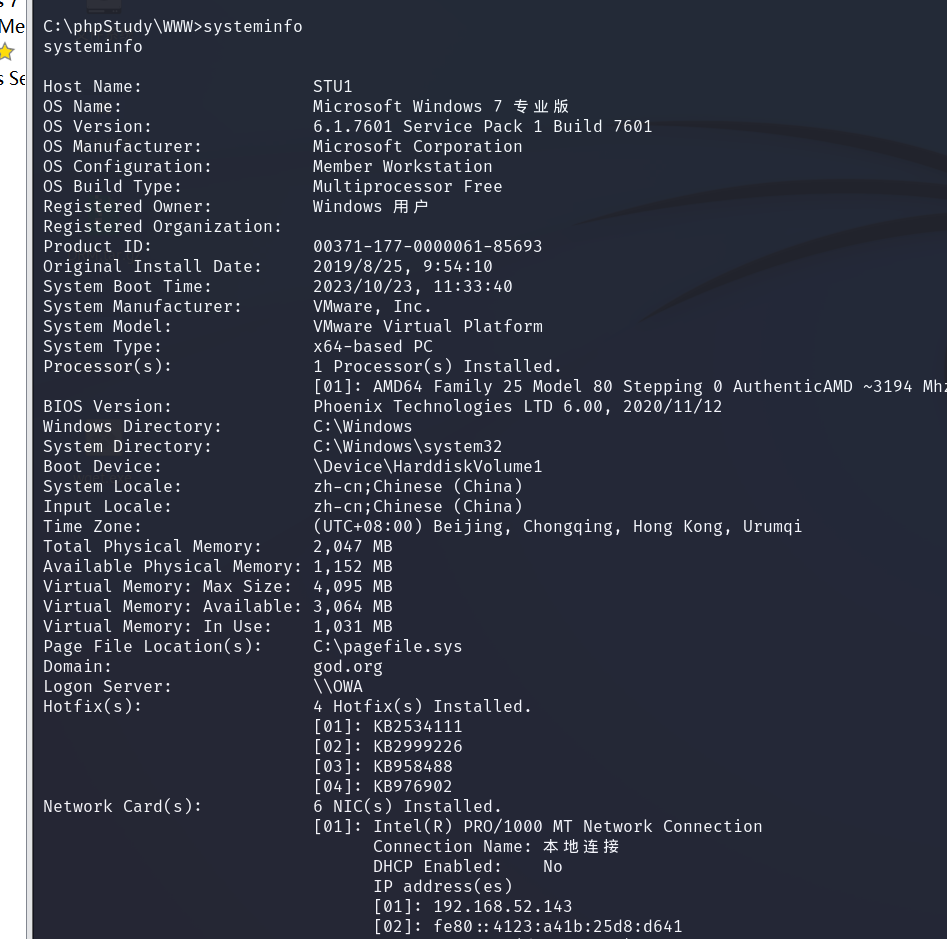This screenshot has width=947, height=939.
Task: Click the domain value "god.org"
Action: click(x=348, y=666)
